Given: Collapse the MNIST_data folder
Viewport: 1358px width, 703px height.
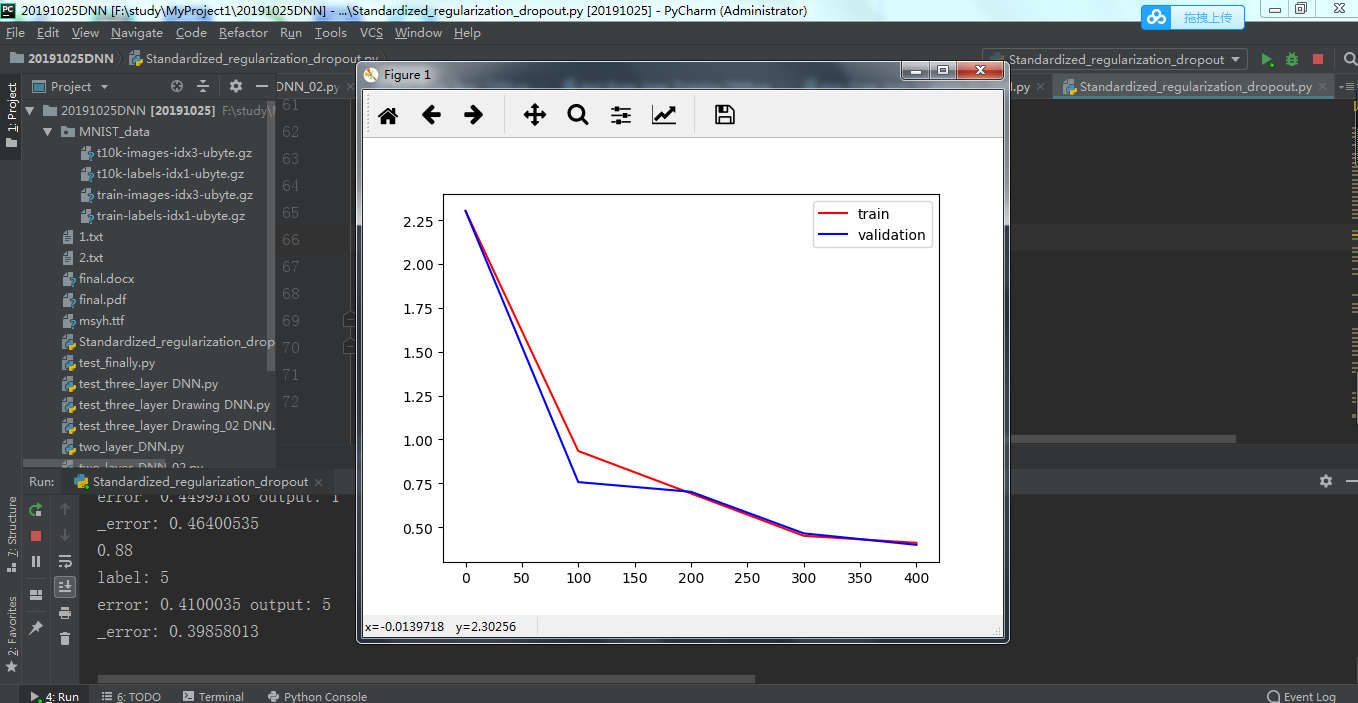Looking at the screenshot, I should tap(47, 132).
